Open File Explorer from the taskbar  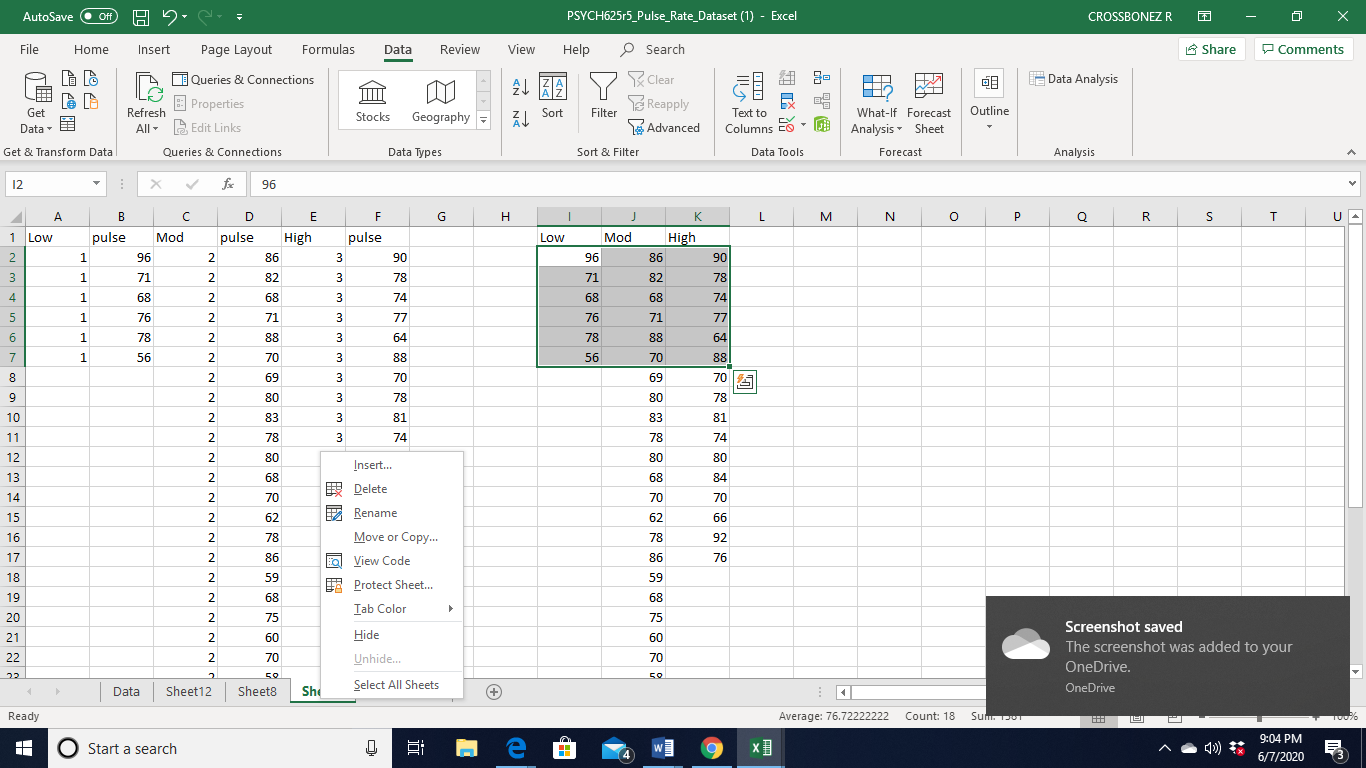tap(467, 748)
